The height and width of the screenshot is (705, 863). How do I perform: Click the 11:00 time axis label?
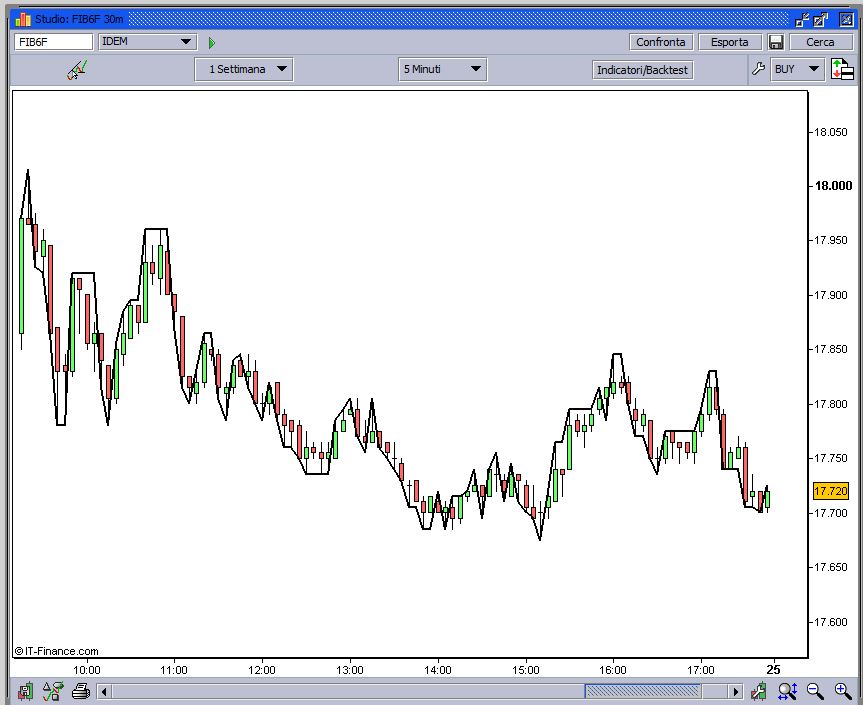174,670
